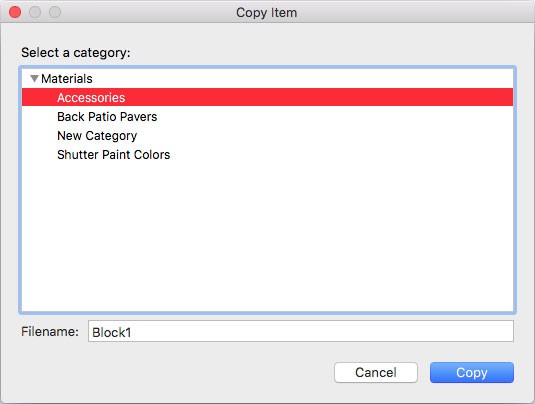Click the grayed-out zoom window button

click(x=55, y=12)
